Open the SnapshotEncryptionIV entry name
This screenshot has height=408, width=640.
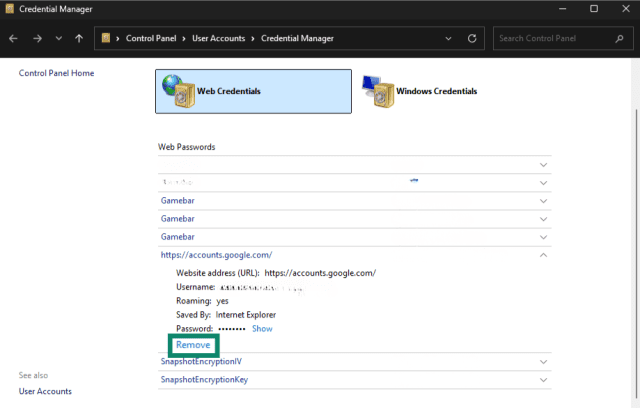[201, 361]
